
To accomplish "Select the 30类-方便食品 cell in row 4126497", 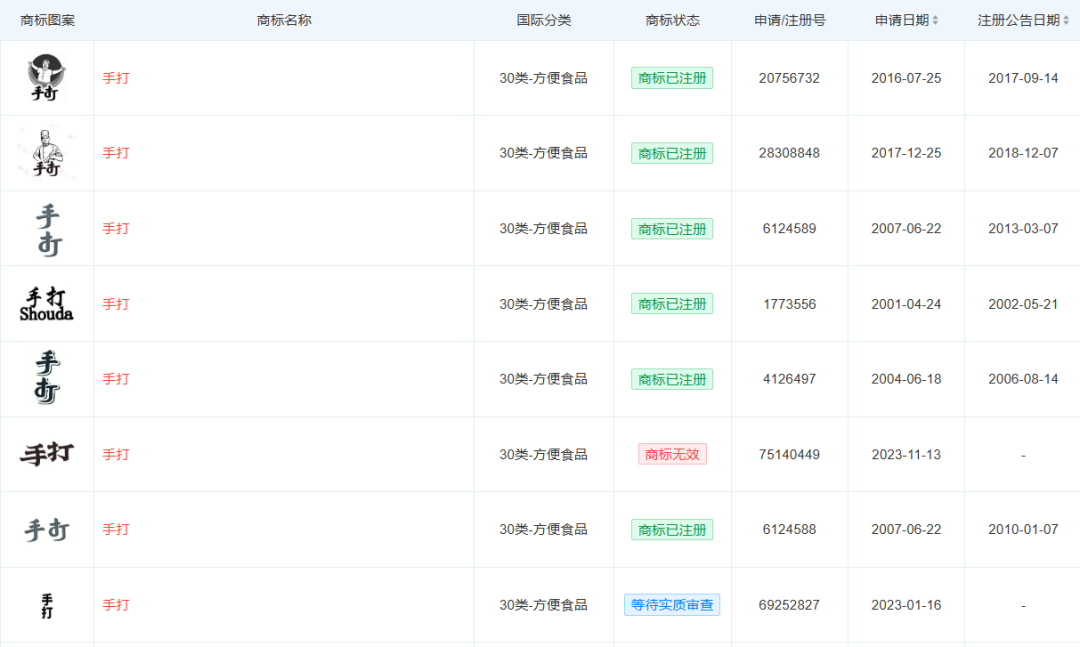I will coord(543,379).
